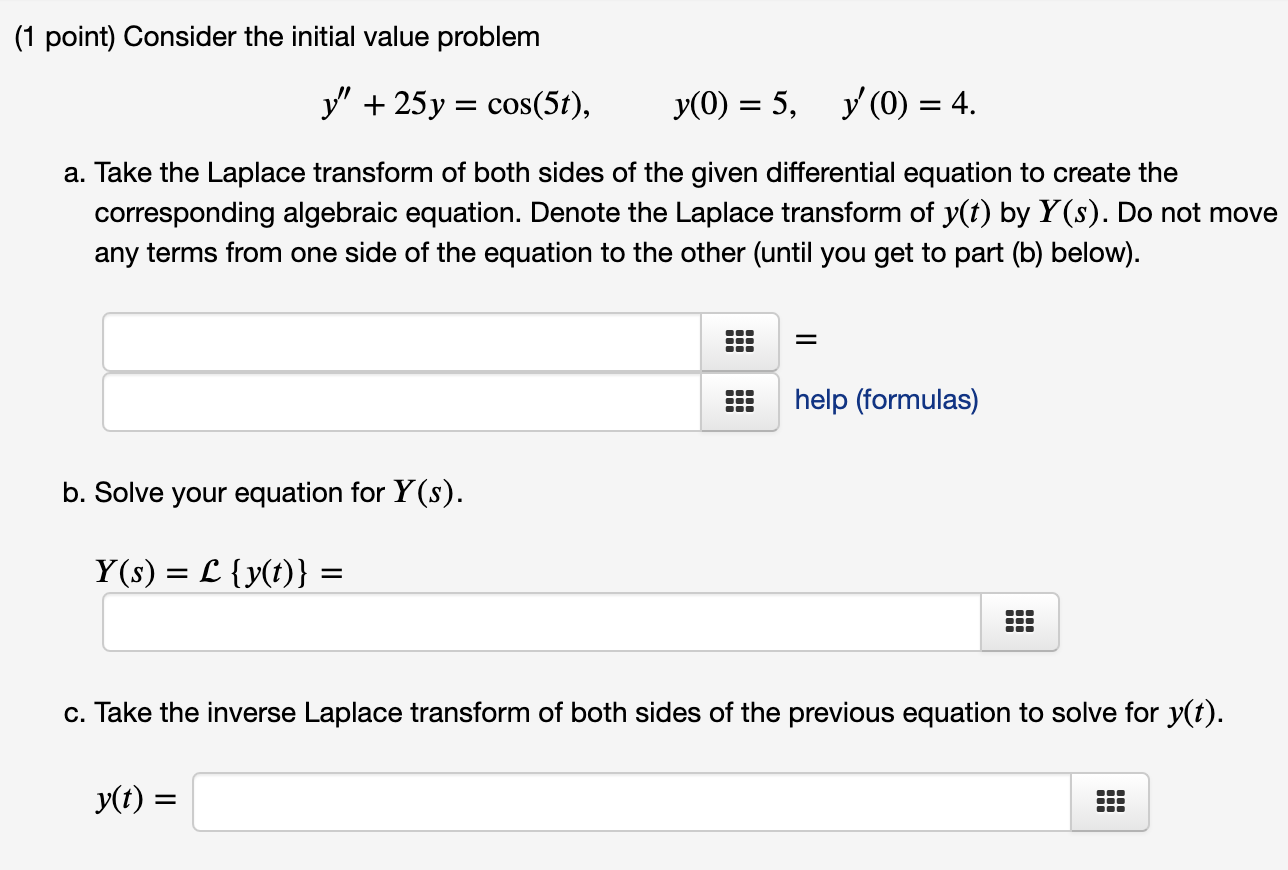
Task: Click inside the first part (a) answer field
Action: coord(400,341)
